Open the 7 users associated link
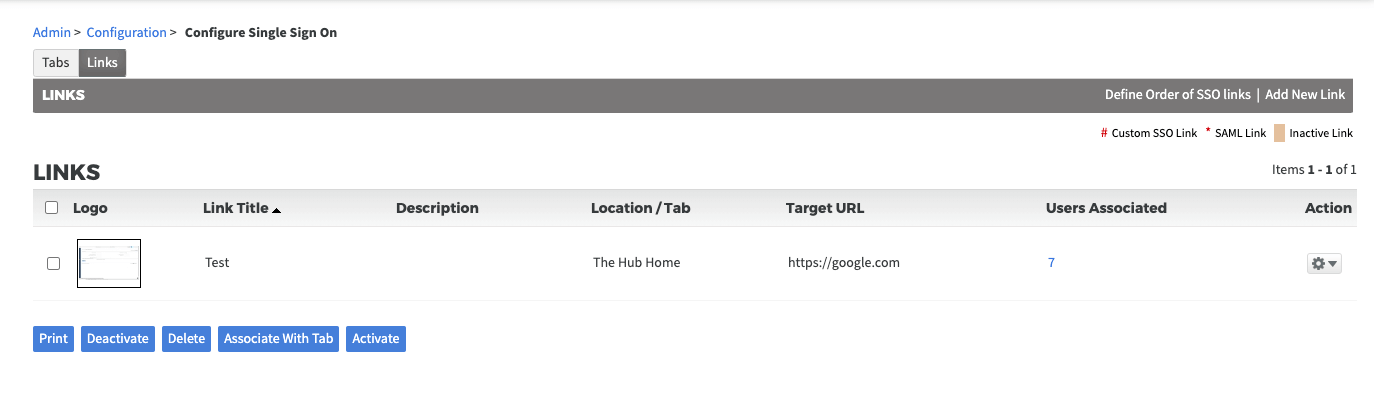 [x=1051, y=263]
